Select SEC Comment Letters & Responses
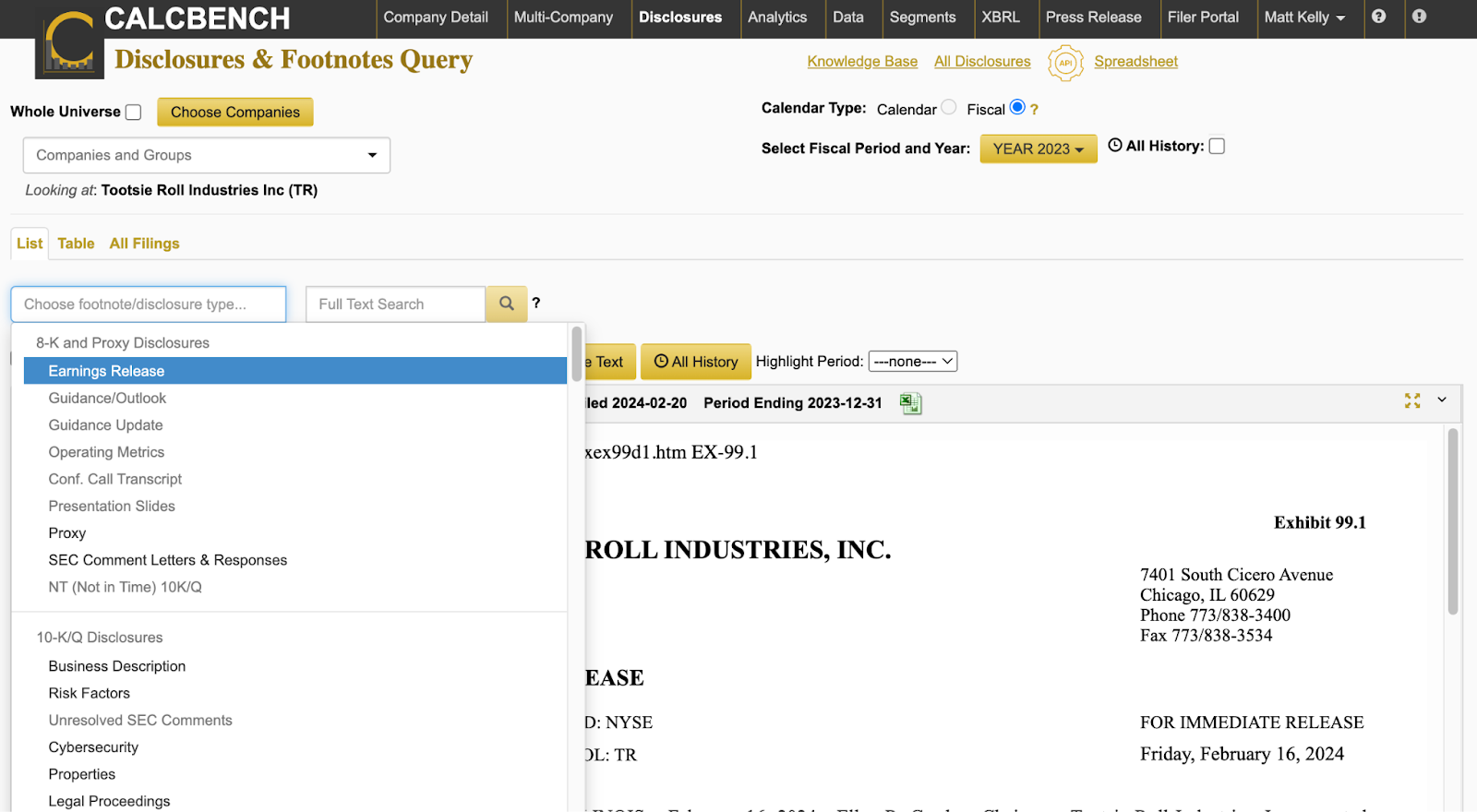This screenshot has width=1477, height=812. pos(295,560)
